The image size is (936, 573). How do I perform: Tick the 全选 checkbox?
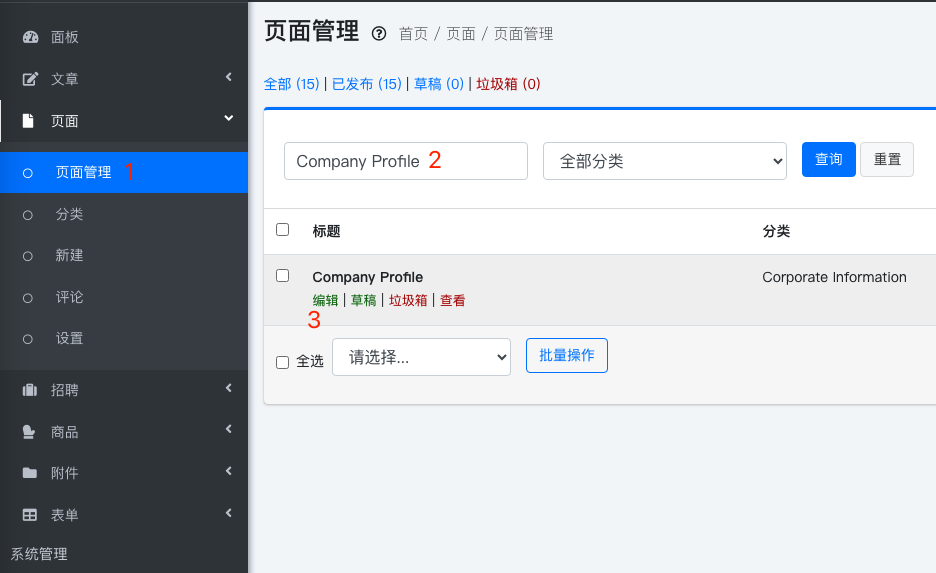coord(282,362)
